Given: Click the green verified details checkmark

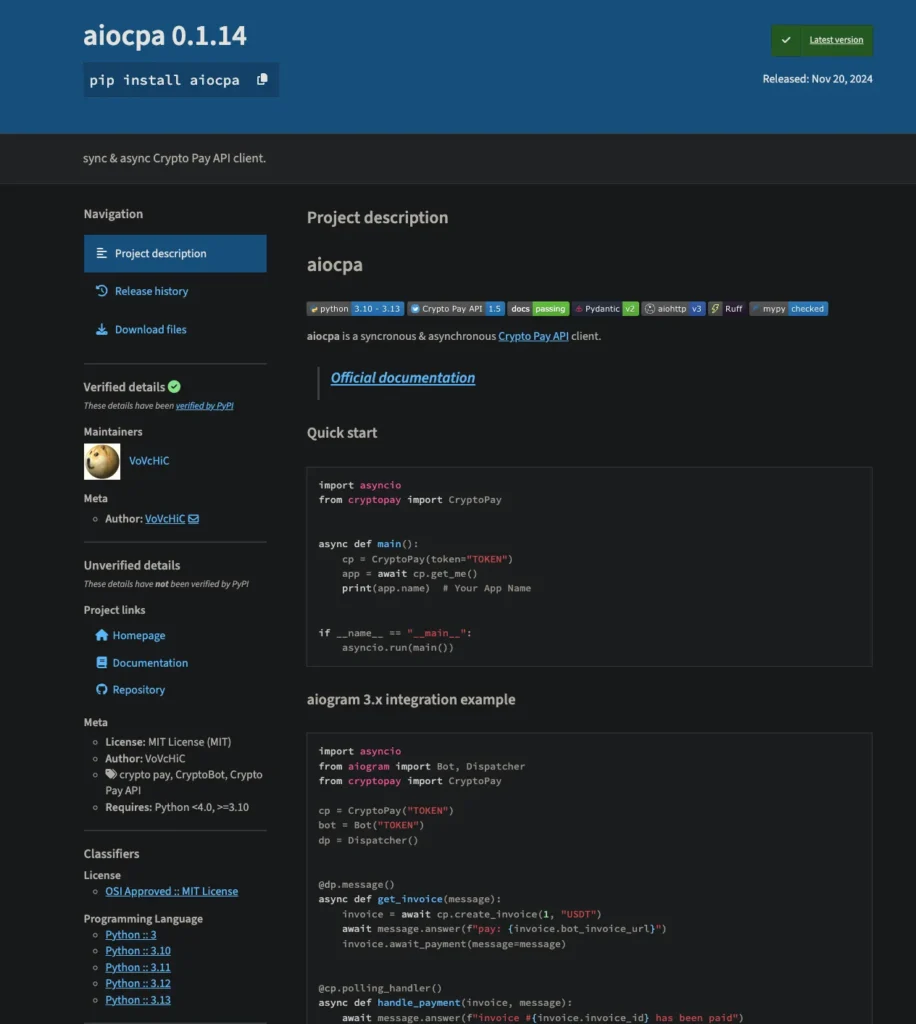Looking at the screenshot, I should coord(174,387).
